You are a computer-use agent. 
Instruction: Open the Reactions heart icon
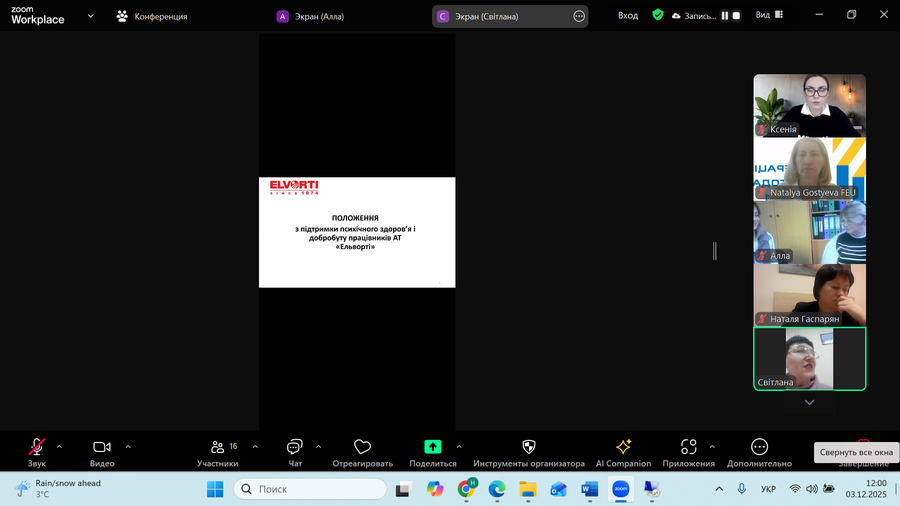362,446
